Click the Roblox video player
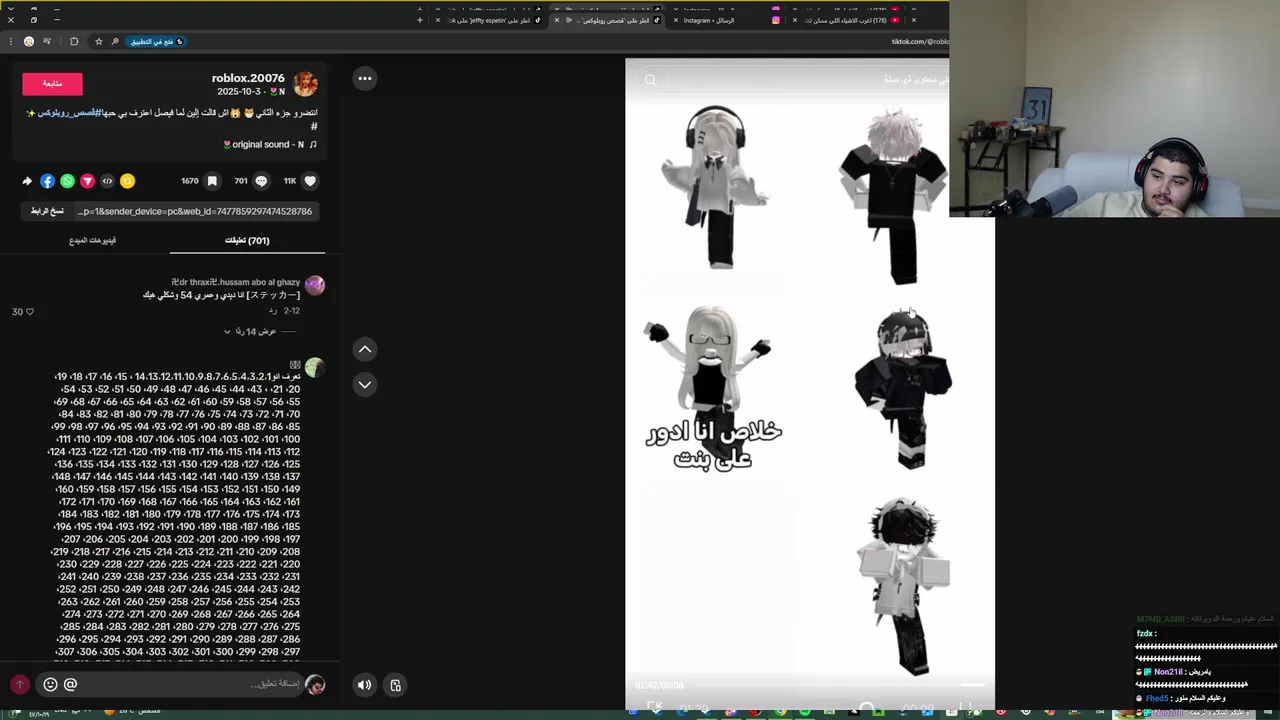Viewport: 1280px width, 720px height. 810,383
